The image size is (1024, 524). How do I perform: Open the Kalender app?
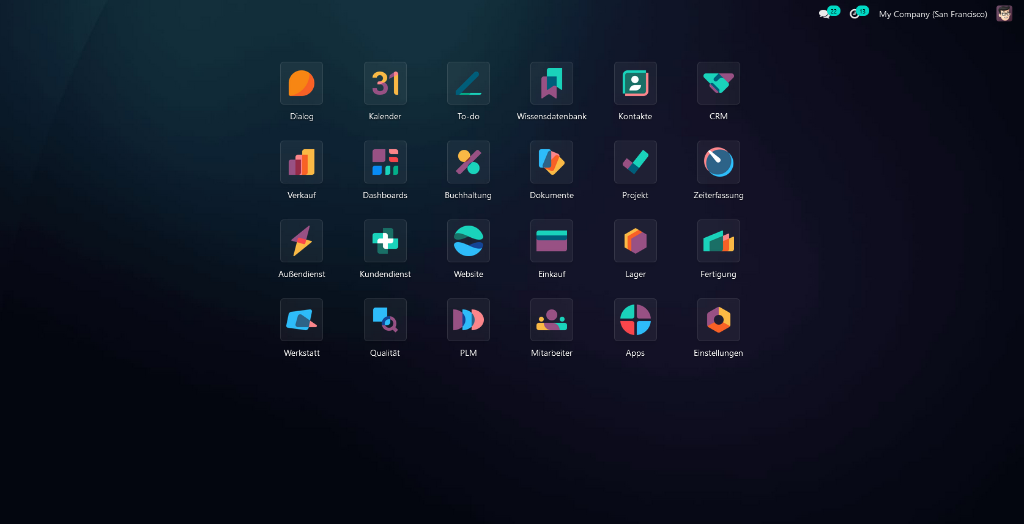[x=385, y=84]
